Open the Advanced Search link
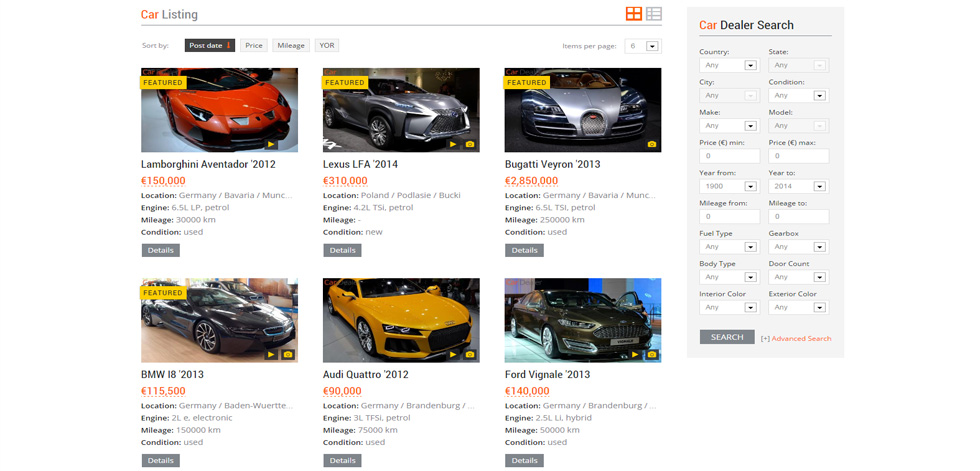This screenshot has width=980, height=471. [801, 339]
